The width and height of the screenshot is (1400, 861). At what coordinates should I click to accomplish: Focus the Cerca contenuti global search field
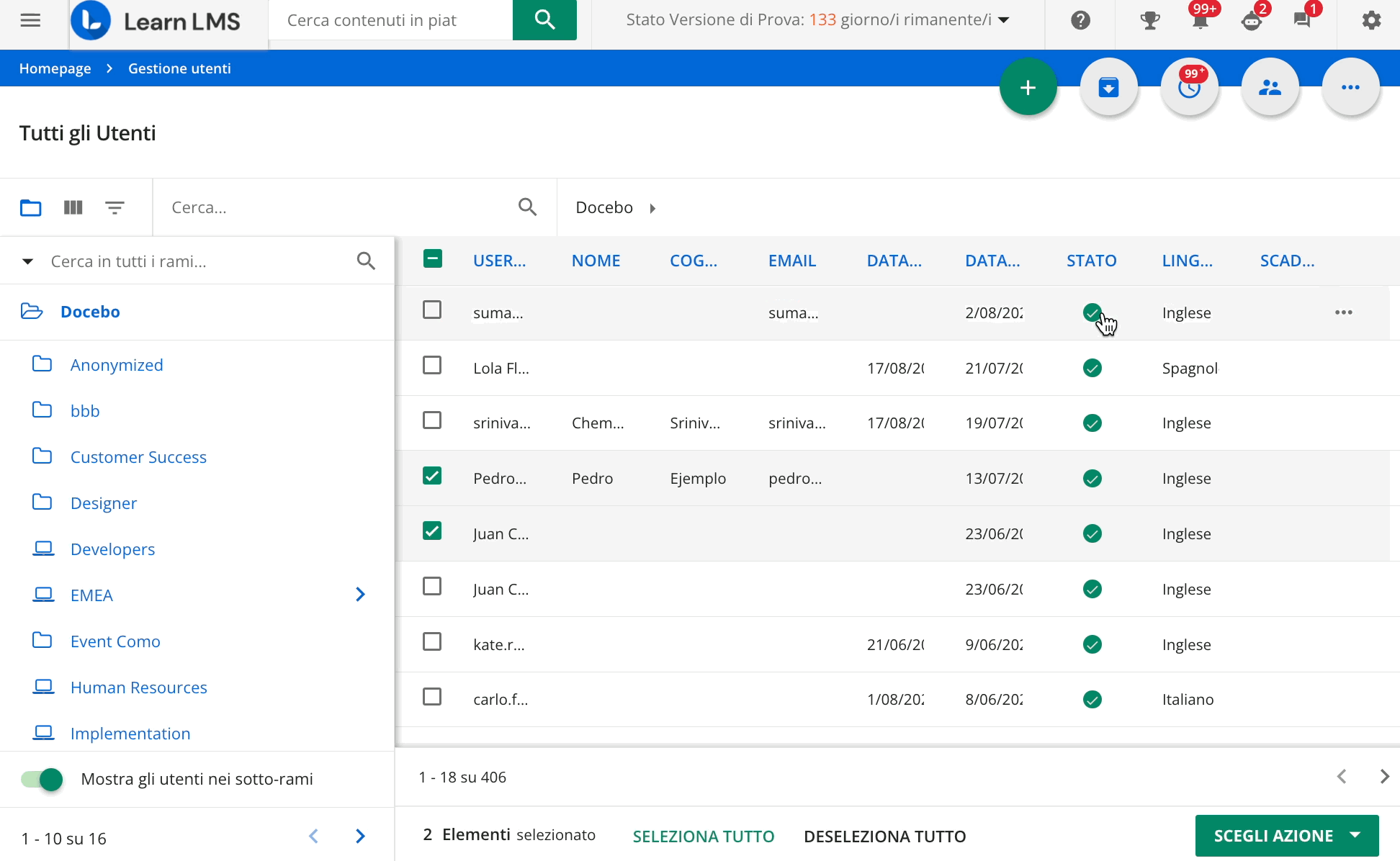pyautogui.click(x=391, y=20)
